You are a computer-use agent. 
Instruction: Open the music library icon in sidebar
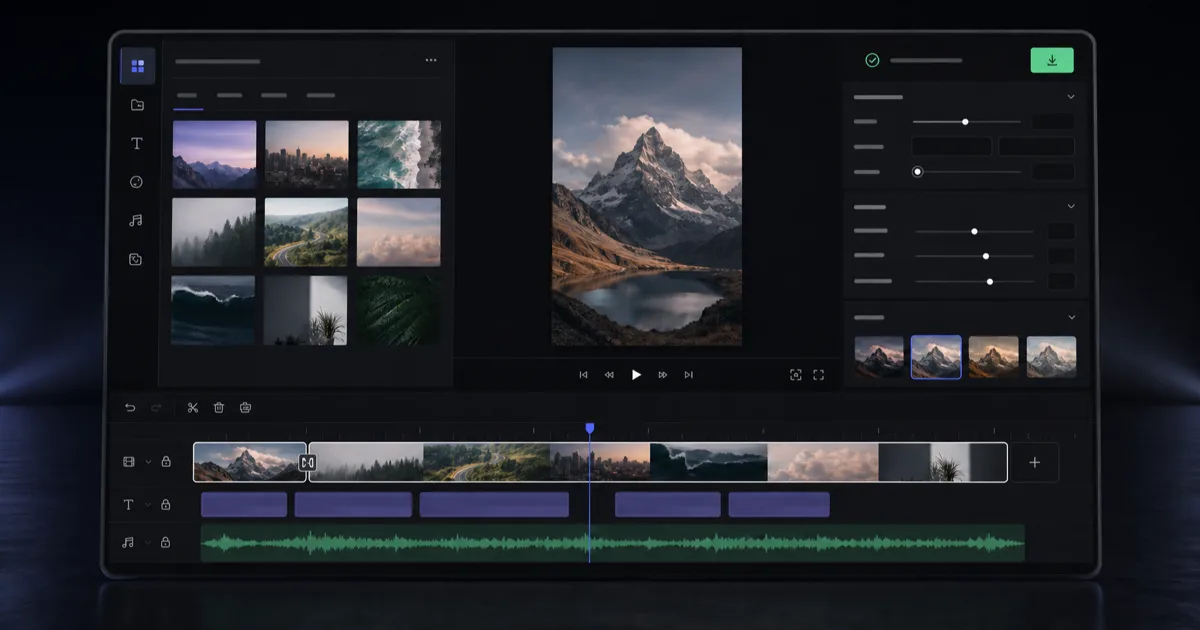tap(137, 220)
